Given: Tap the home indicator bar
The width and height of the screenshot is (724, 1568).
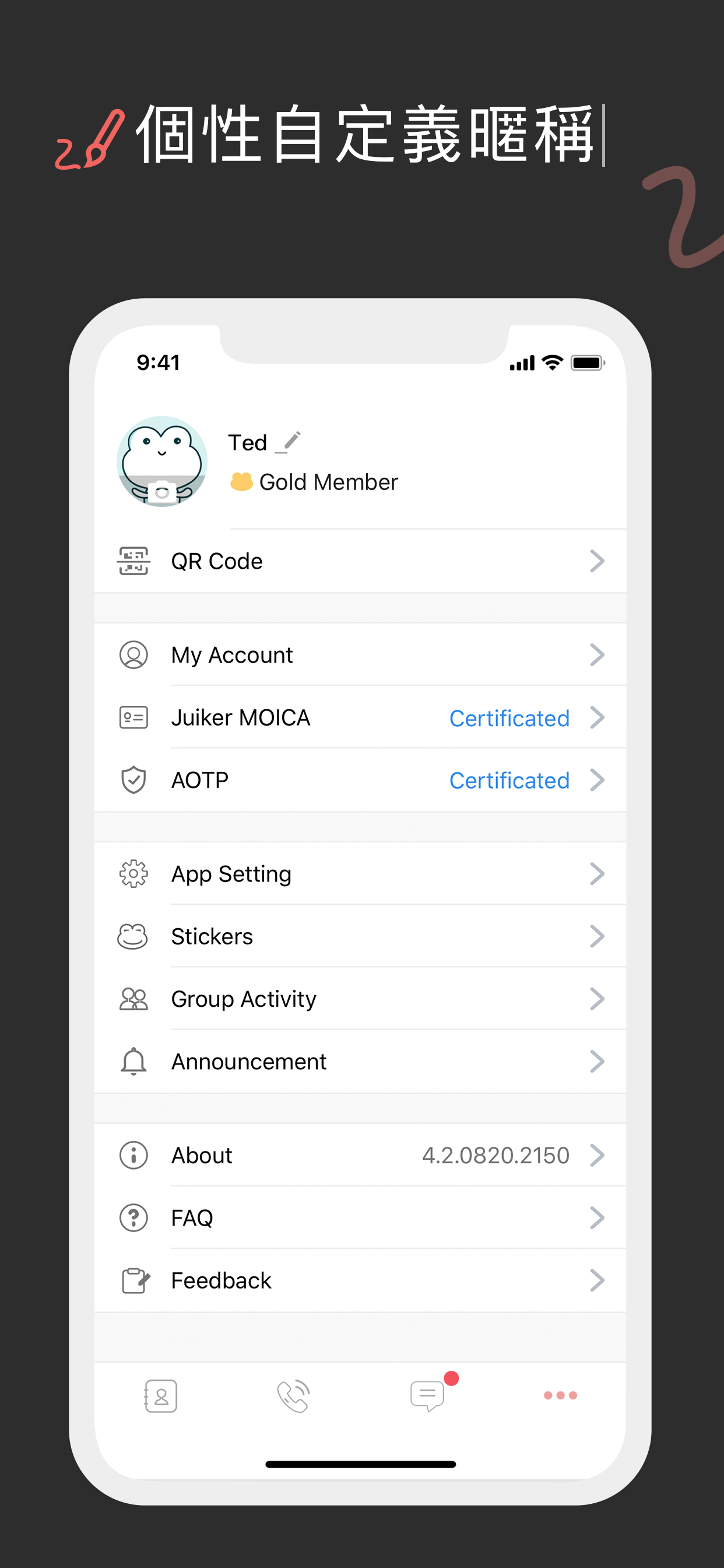Looking at the screenshot, I should [x=361, y=1465].
